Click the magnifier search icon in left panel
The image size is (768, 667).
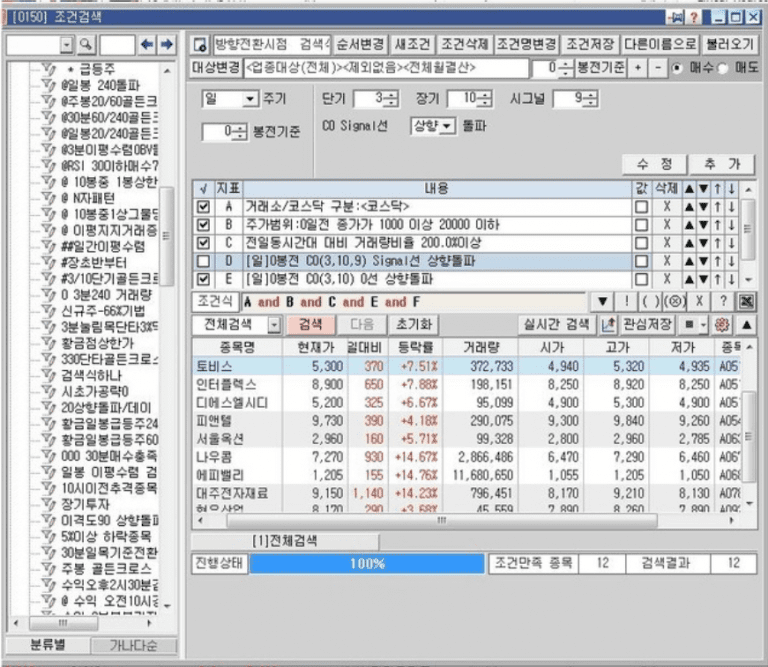coord(86,45)
